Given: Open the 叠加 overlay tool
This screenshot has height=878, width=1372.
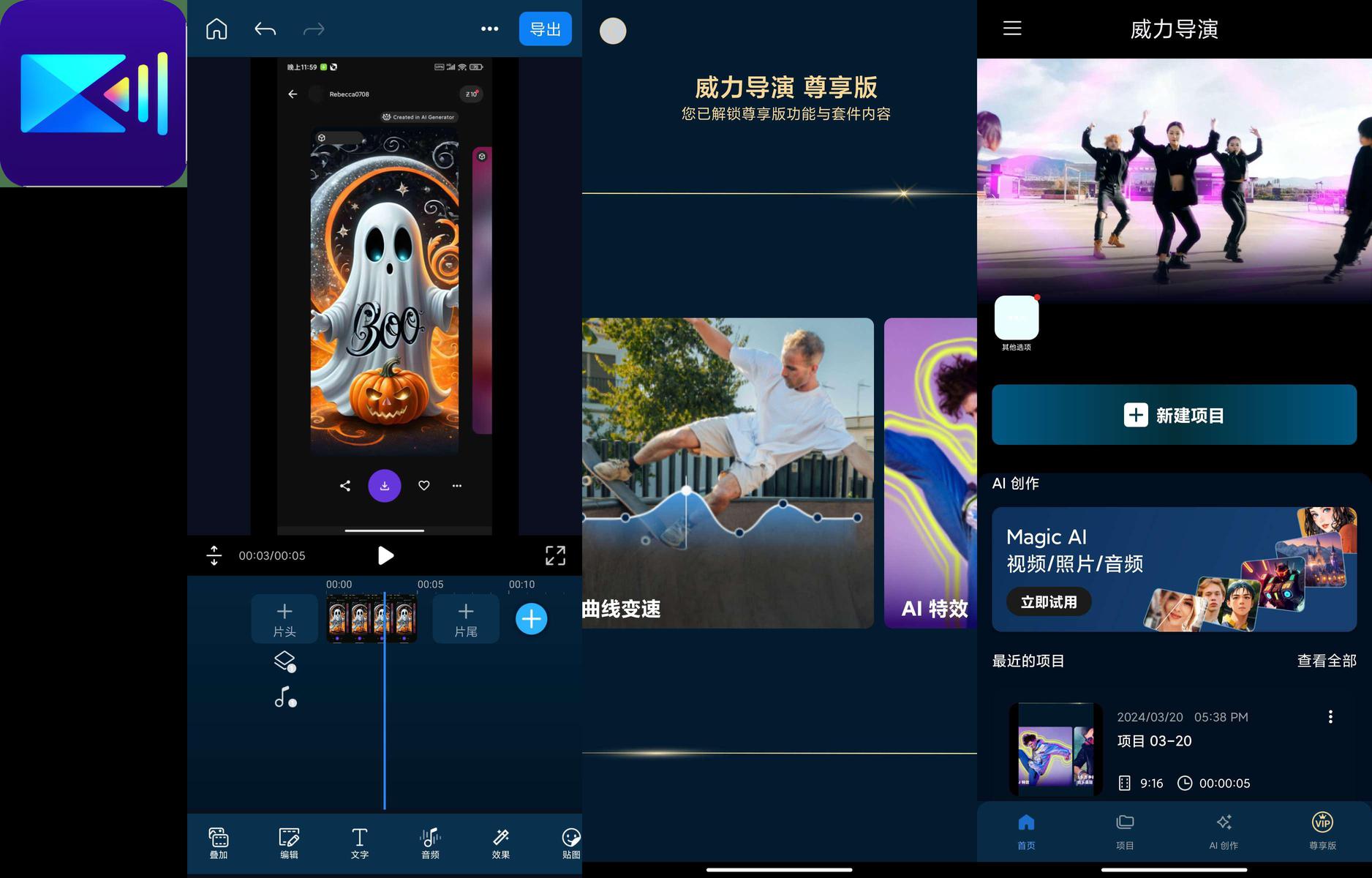Looking at the screenshot, I should pyautogui.click(x=219, y=843).
